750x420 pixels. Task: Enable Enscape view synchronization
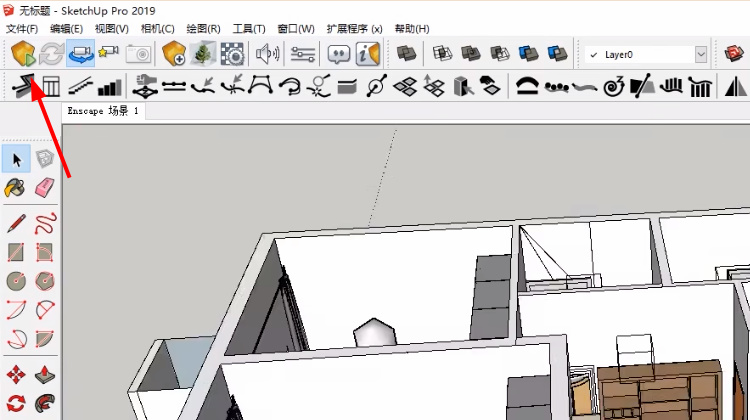pos(81,54)
